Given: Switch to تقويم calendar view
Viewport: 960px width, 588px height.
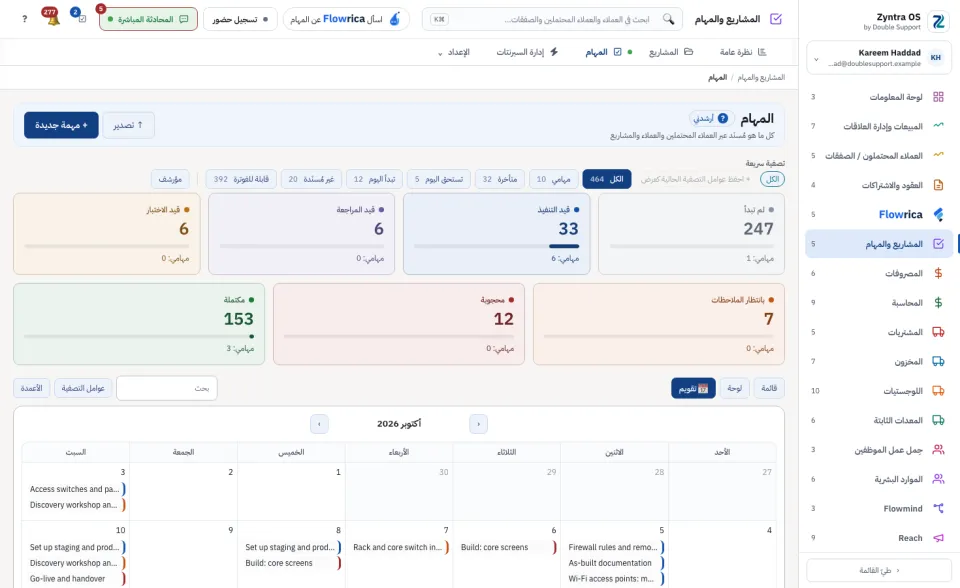Looking at the screenshot, I should point(693,388).
